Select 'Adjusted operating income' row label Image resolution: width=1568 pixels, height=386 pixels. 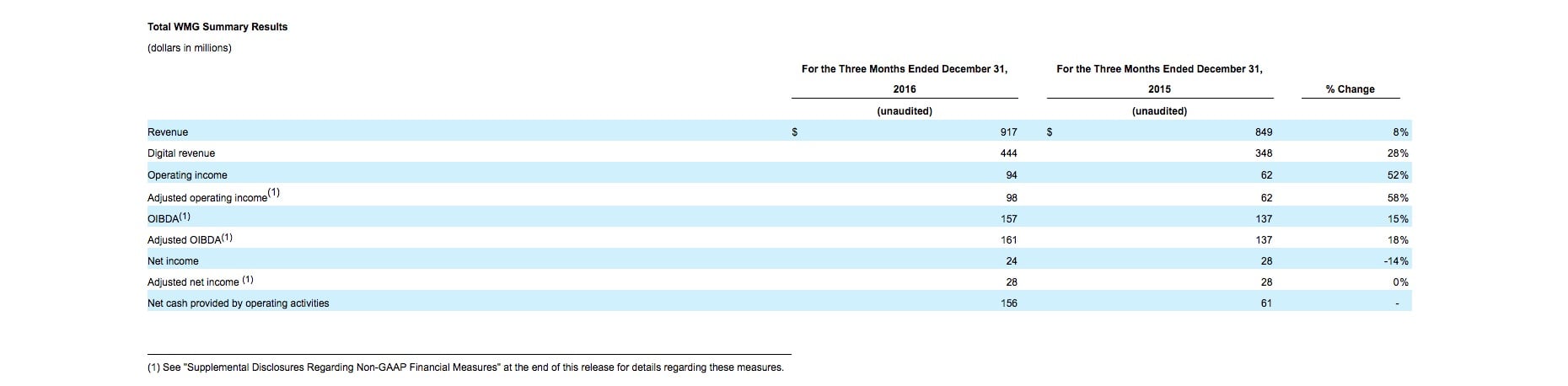(x=213, y=196)
